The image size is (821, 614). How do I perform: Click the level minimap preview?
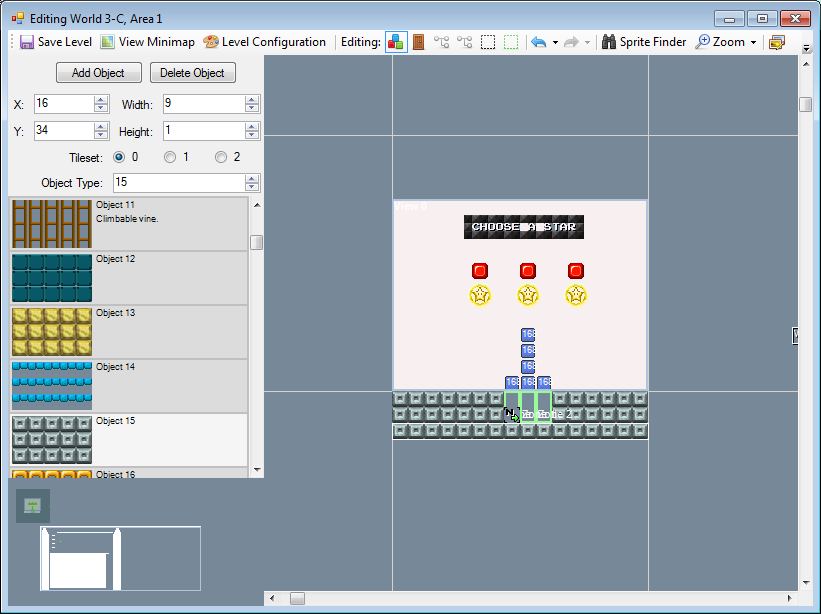point(120,559)
